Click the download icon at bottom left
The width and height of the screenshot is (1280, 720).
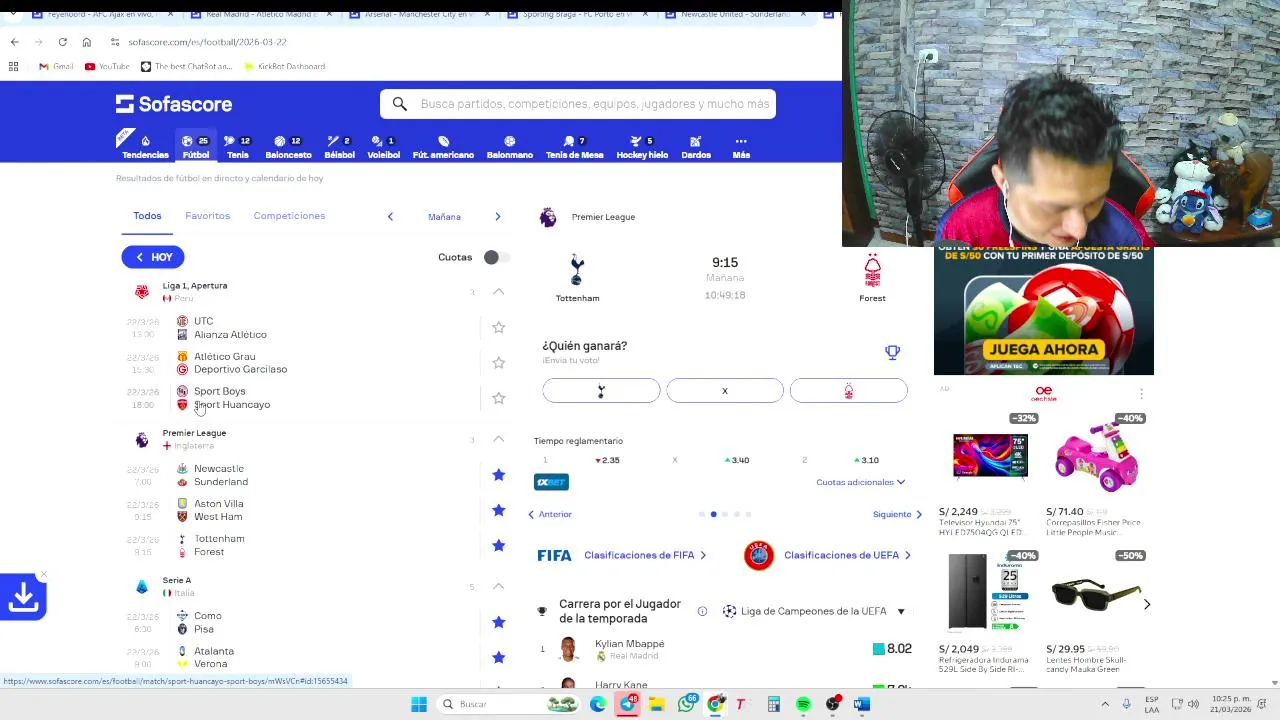23,597
